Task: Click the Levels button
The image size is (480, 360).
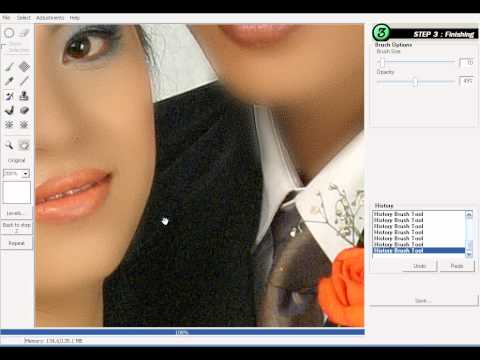Action: [15, 213]
